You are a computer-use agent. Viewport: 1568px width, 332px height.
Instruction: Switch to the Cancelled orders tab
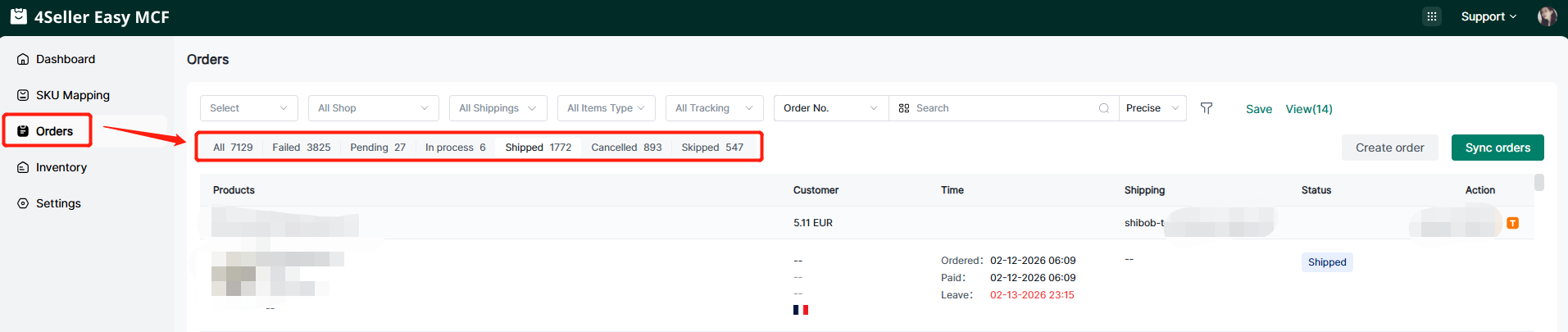626,148
